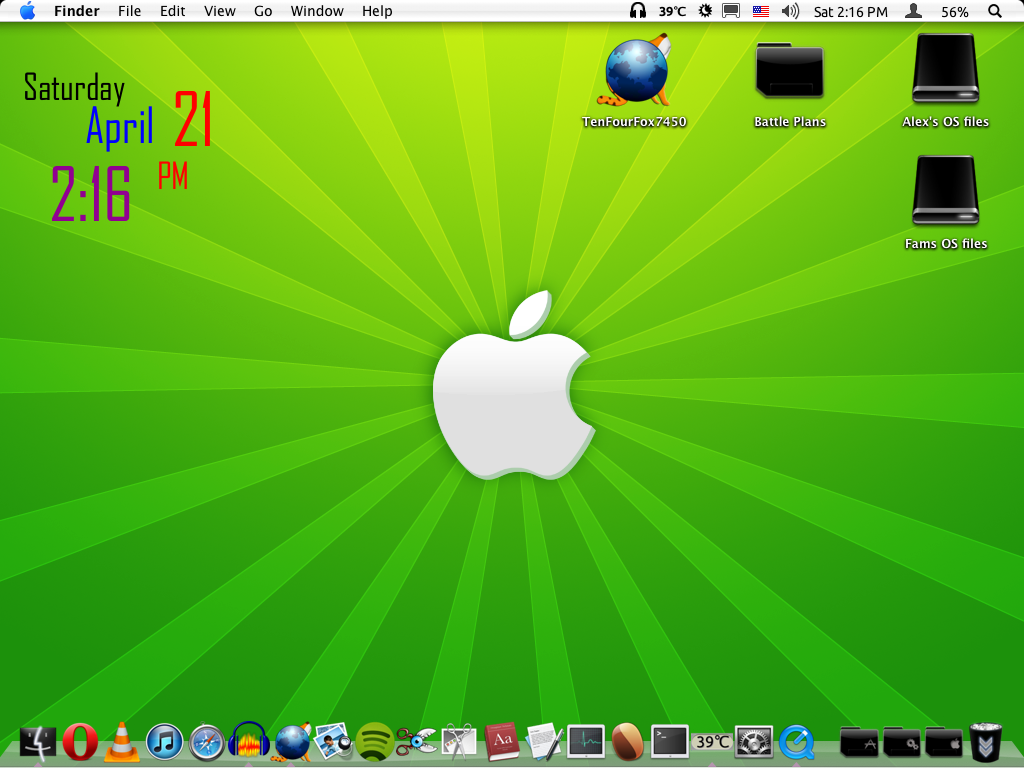Click the Sat 2:16 PM clock

pyautogui.click(x=850, y=12)
